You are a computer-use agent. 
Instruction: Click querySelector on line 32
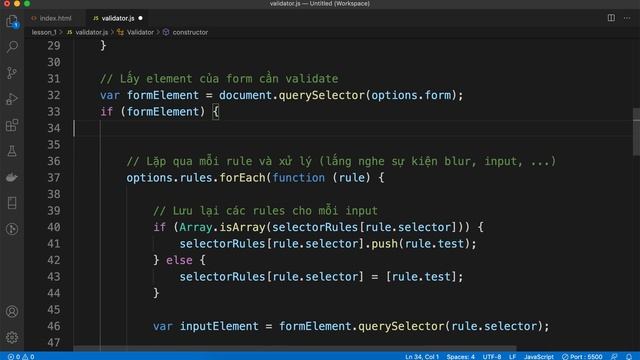pyautogui.click(x=322, y=95)
